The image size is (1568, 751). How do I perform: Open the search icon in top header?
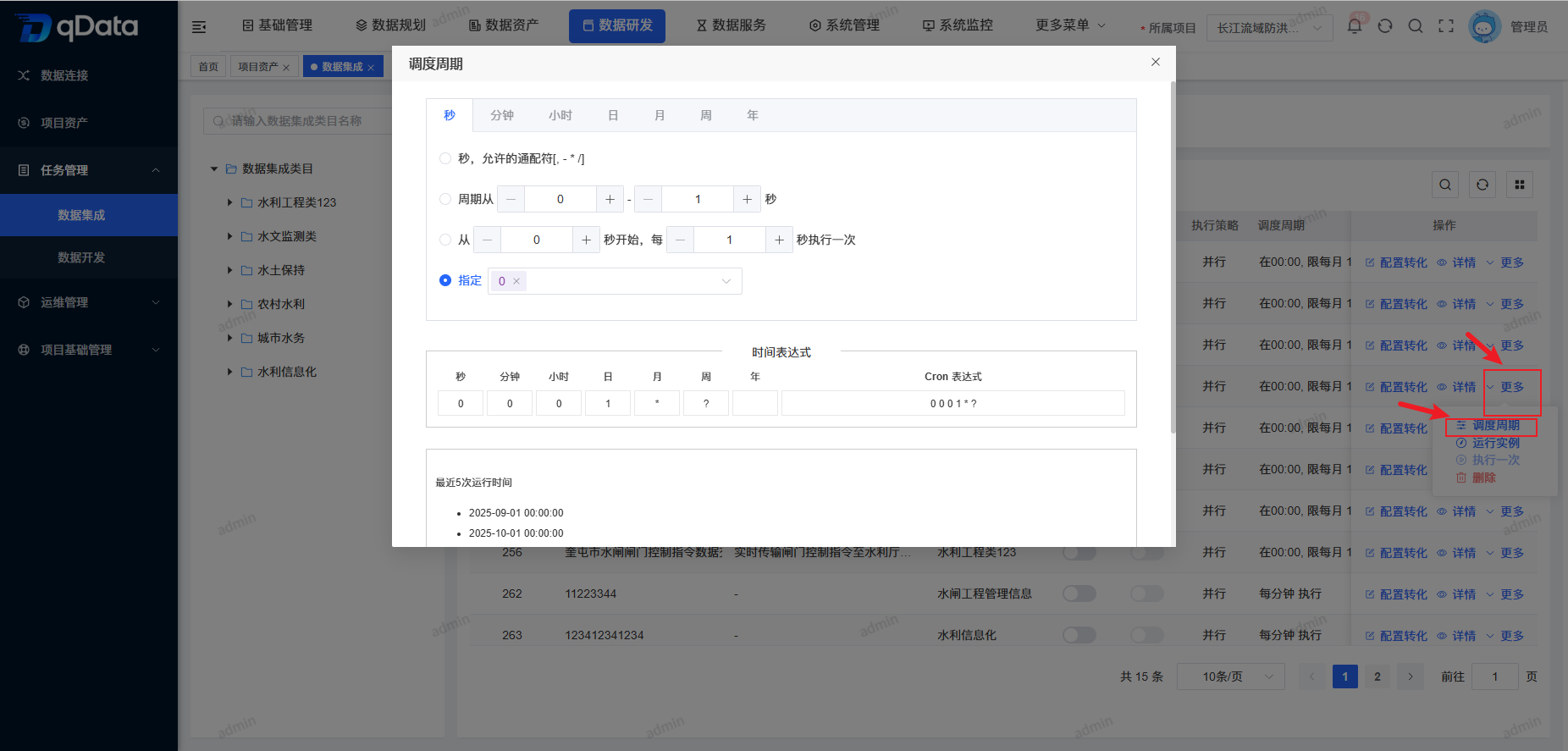[x=1416, y=26]
